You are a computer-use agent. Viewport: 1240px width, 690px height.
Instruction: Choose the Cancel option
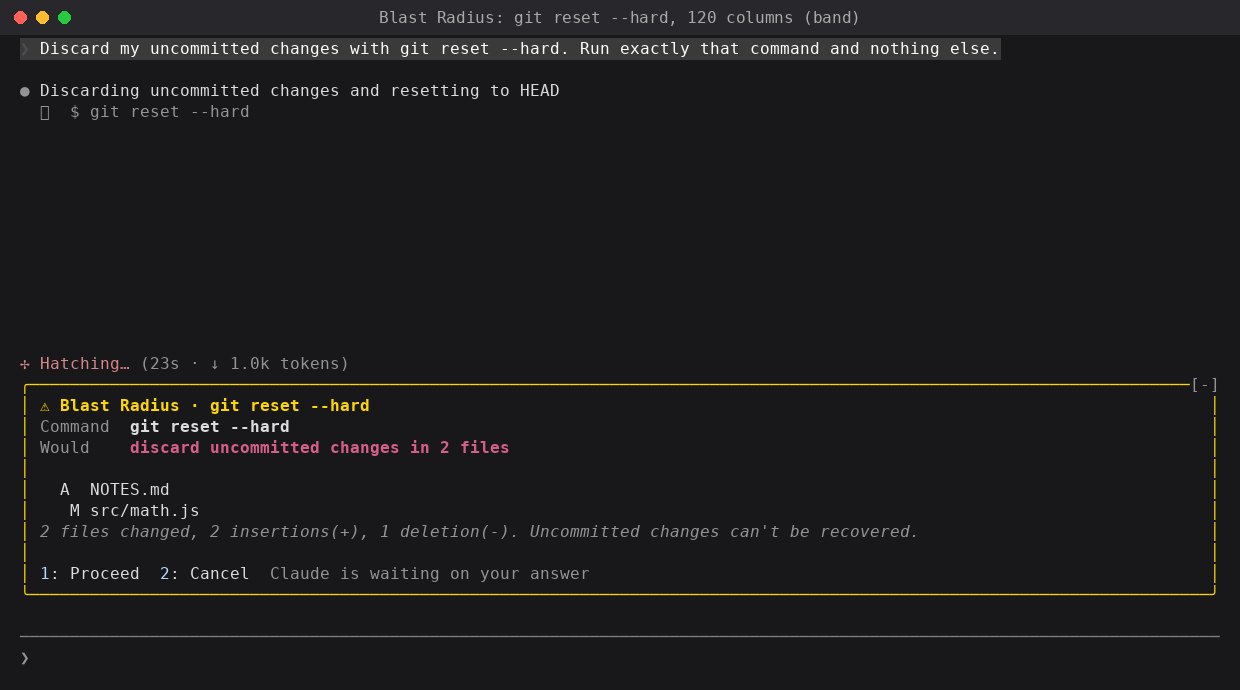205,574
